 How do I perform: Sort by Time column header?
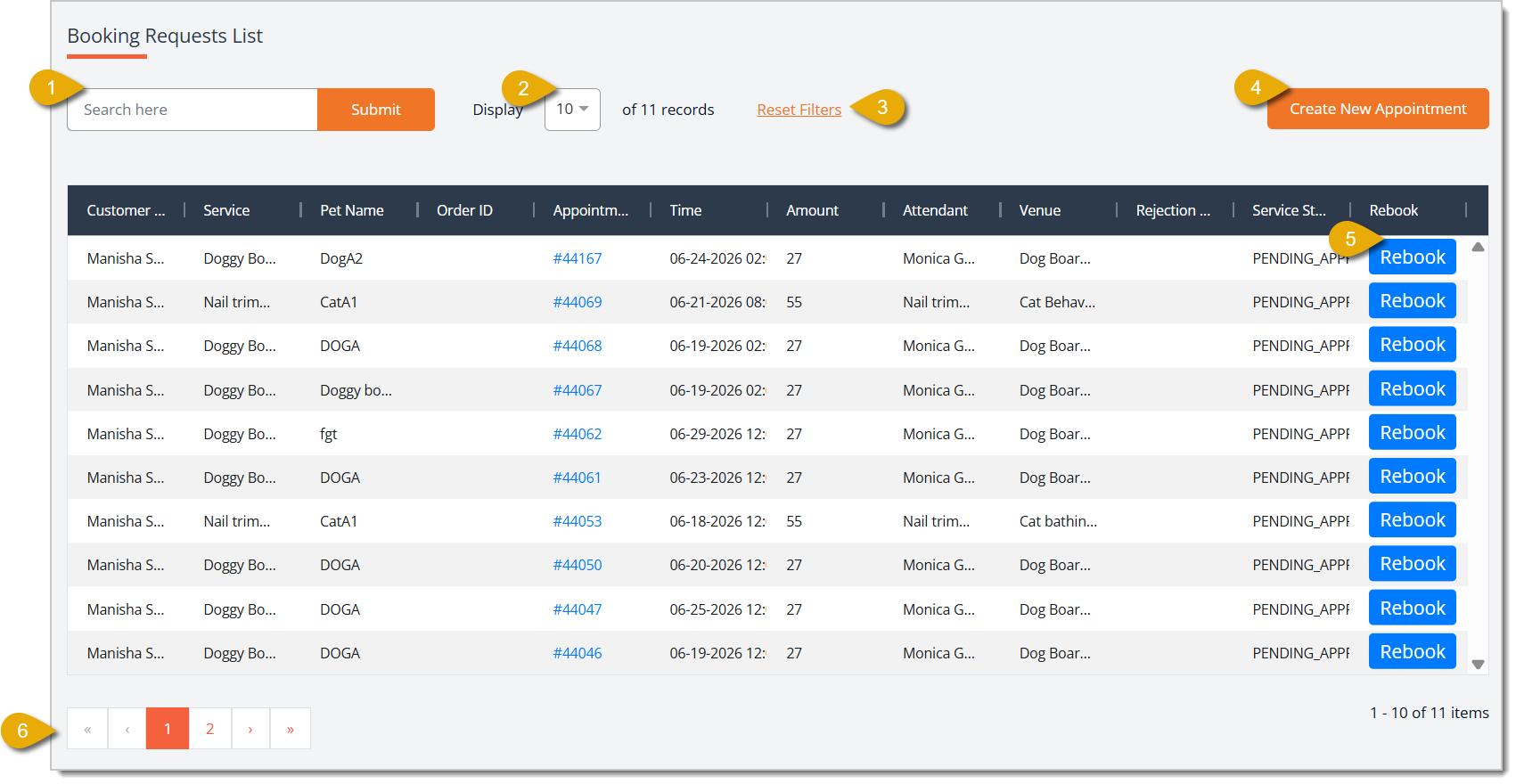tap(685, 210)
